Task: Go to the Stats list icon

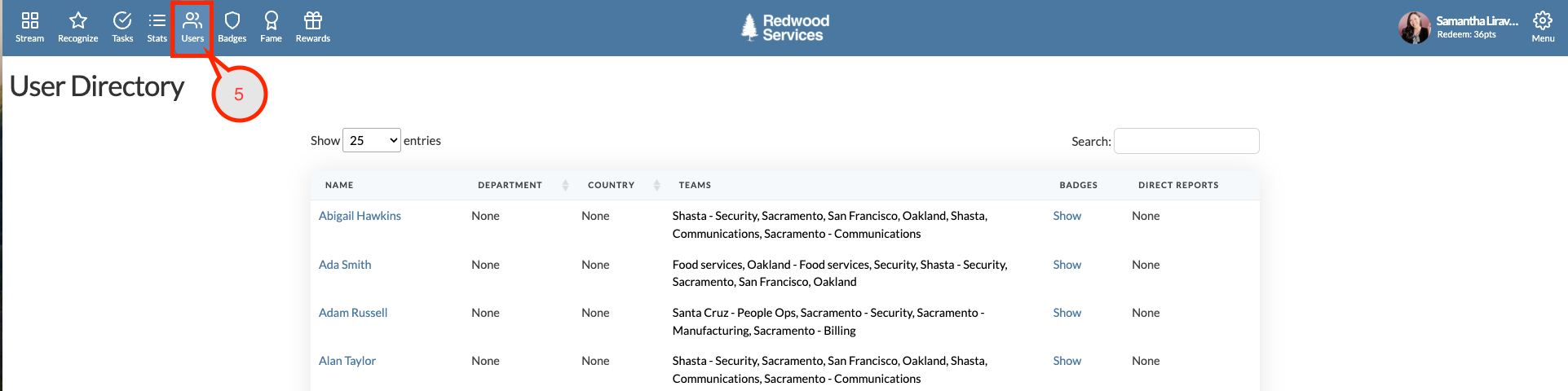Action: pos(157,21)
